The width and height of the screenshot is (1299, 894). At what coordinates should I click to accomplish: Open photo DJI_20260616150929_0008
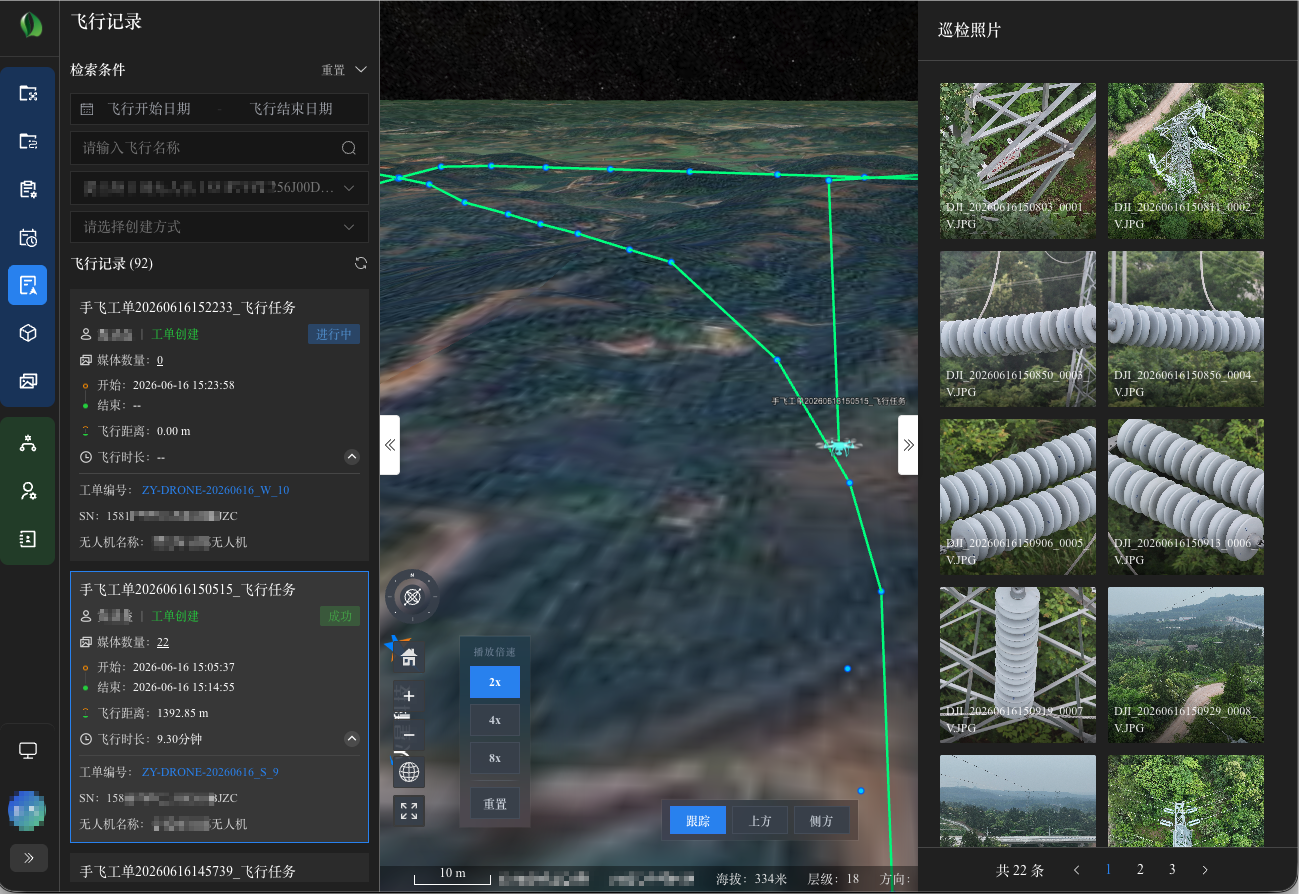1186,665
